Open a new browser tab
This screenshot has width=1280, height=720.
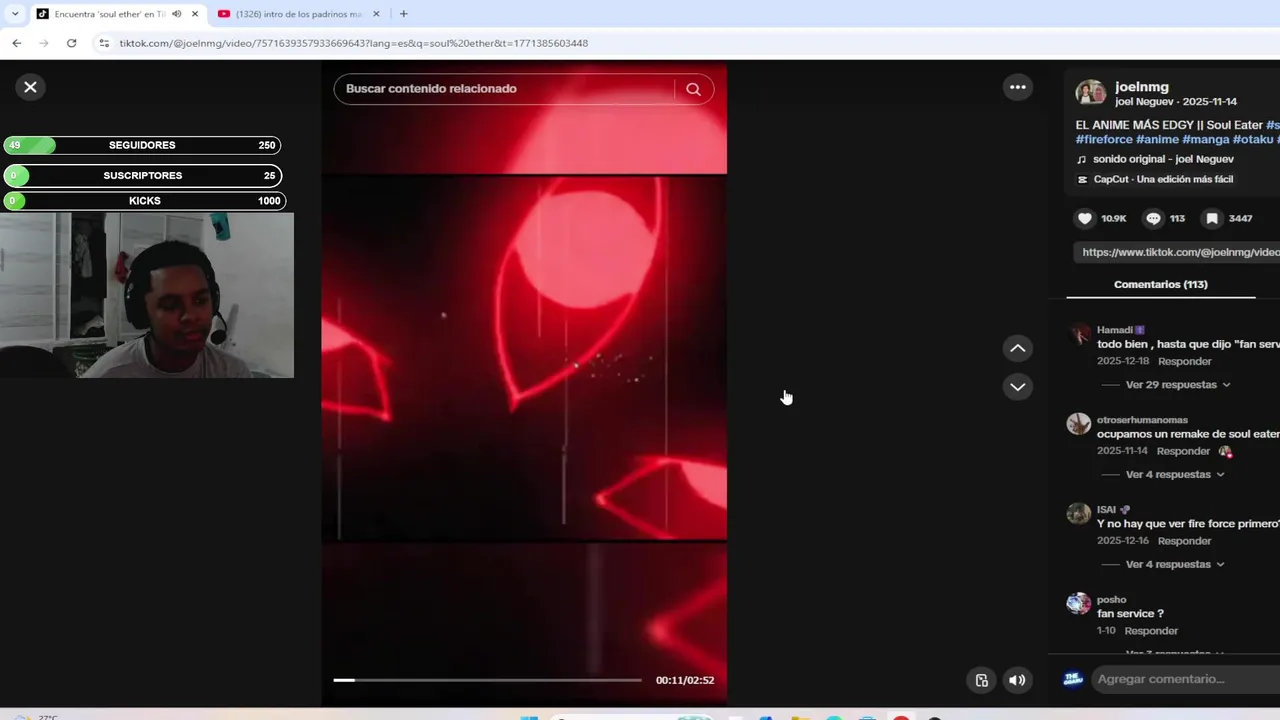pos(403,14)
